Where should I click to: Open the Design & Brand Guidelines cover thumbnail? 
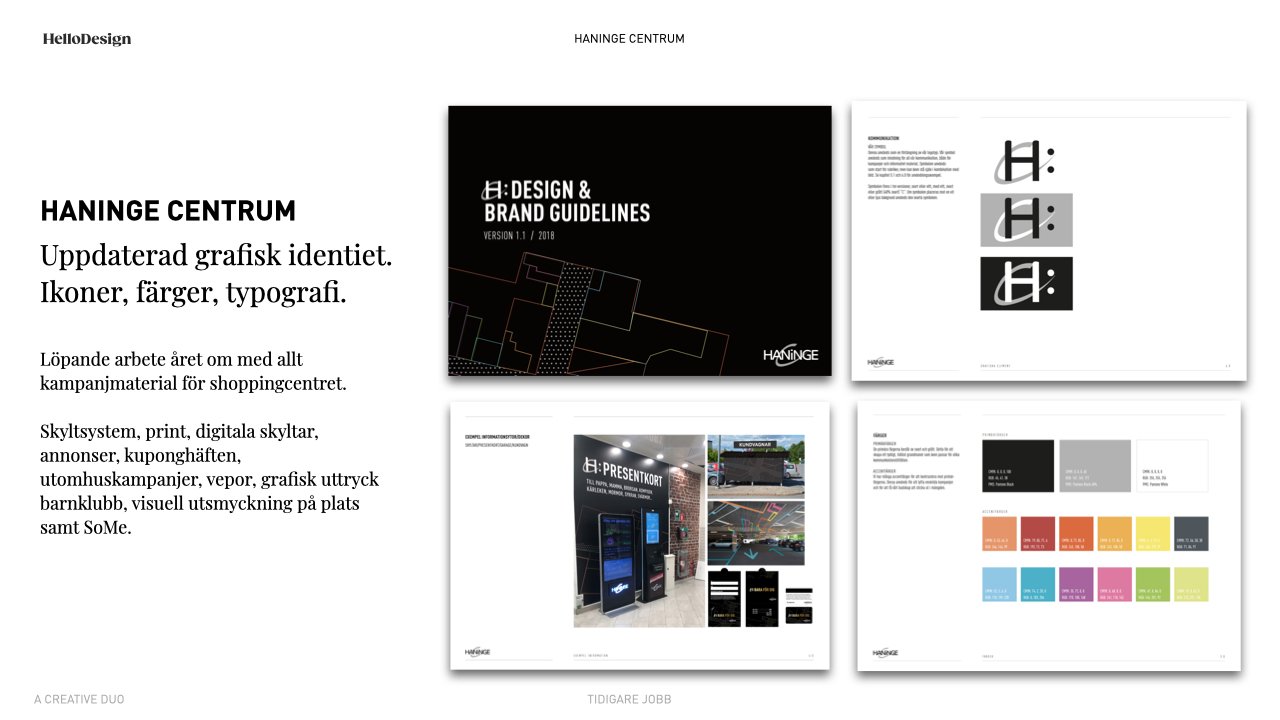pos(640,241)
